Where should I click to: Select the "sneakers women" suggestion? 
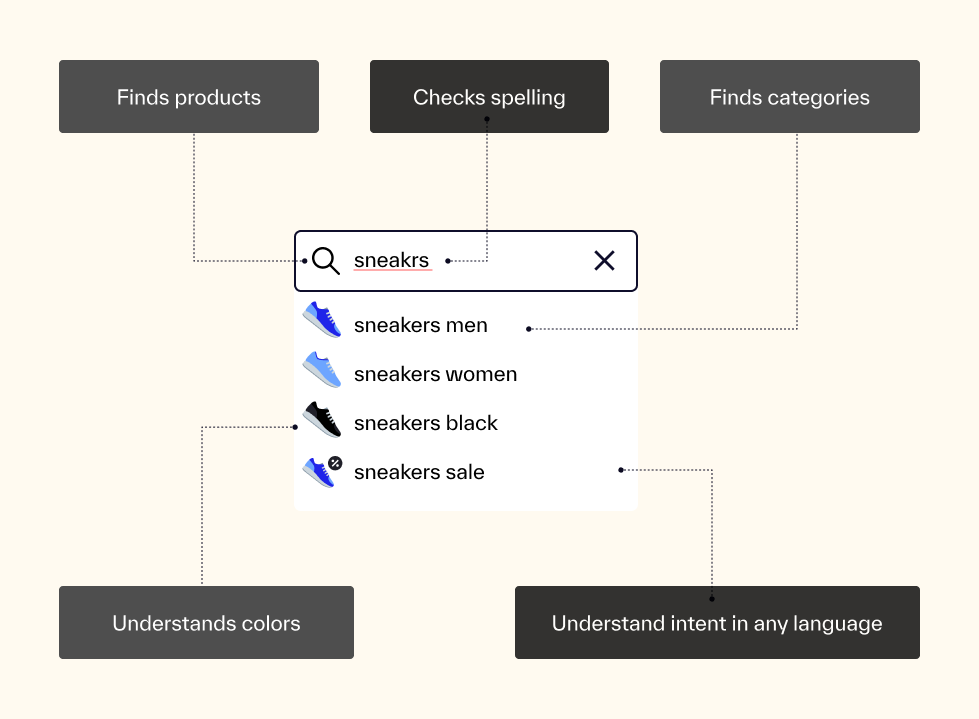[x=435, y=374]
